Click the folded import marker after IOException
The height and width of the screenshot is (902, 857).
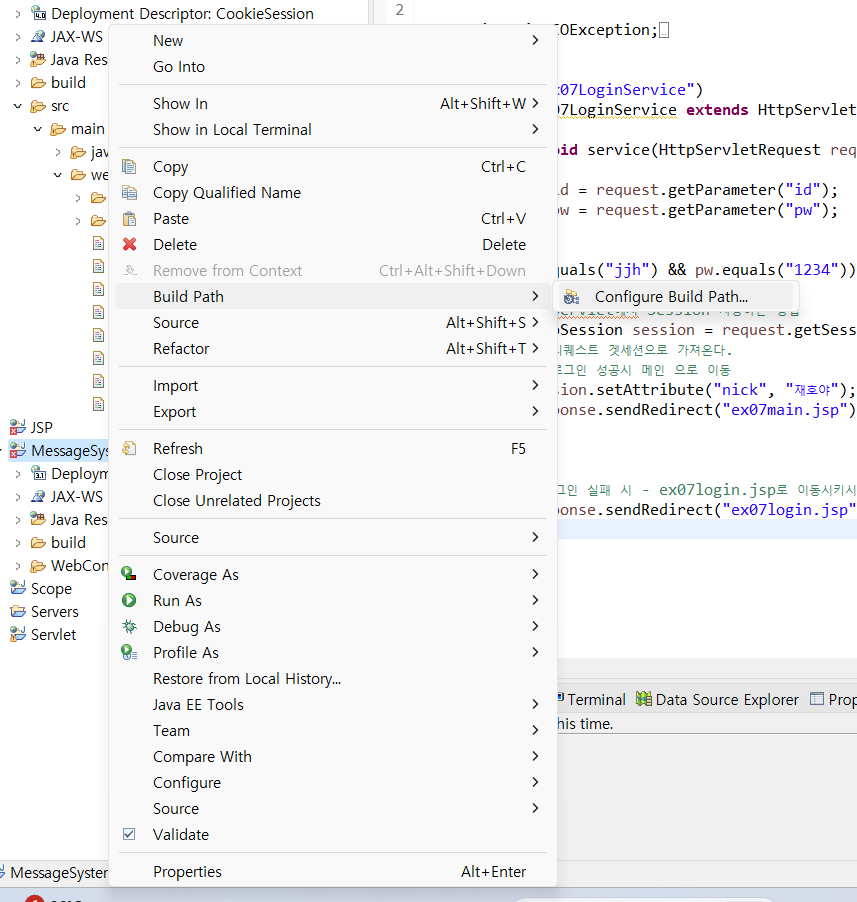(664, 30)
